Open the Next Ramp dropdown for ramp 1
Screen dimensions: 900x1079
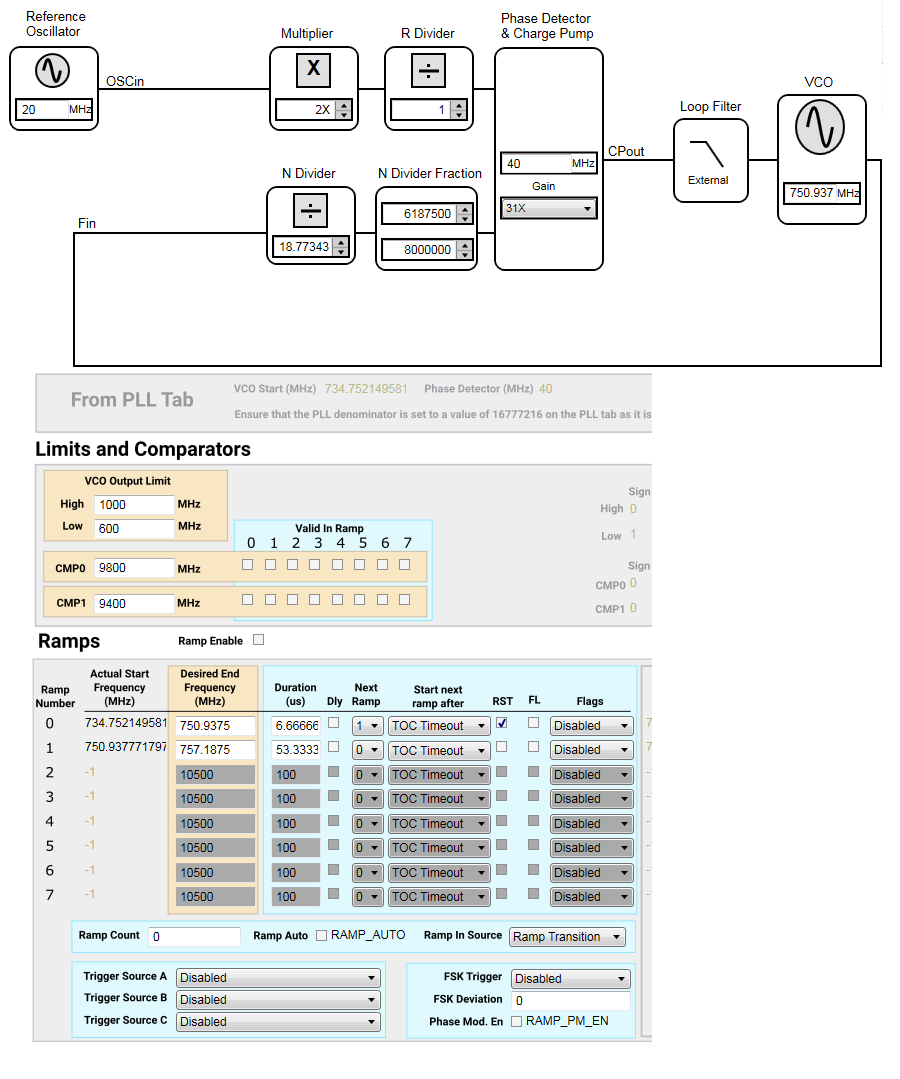click(x=367, y=750)
